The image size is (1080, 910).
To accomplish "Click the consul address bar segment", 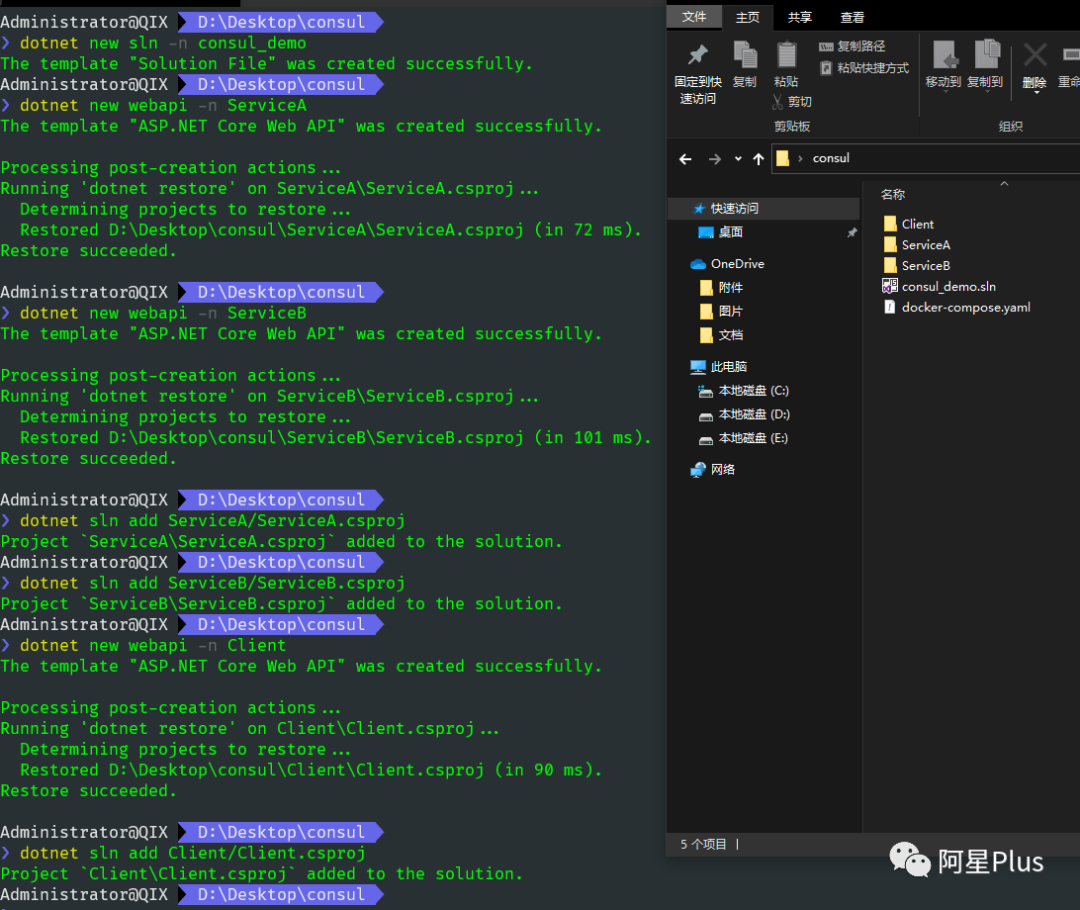I will click(x=831, y=158).
